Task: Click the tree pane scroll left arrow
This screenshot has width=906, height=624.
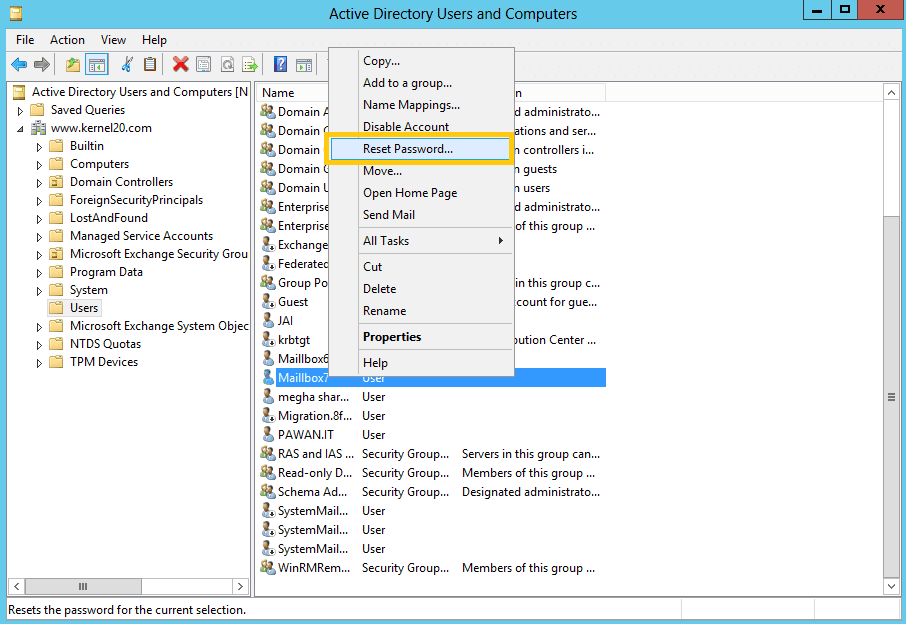Action: pos(17,586)
